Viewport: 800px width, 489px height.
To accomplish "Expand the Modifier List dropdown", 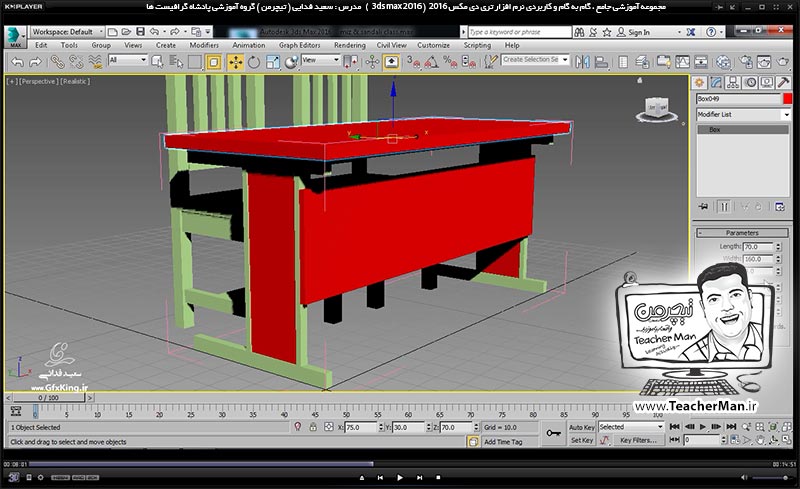I will tap(743, 114).
